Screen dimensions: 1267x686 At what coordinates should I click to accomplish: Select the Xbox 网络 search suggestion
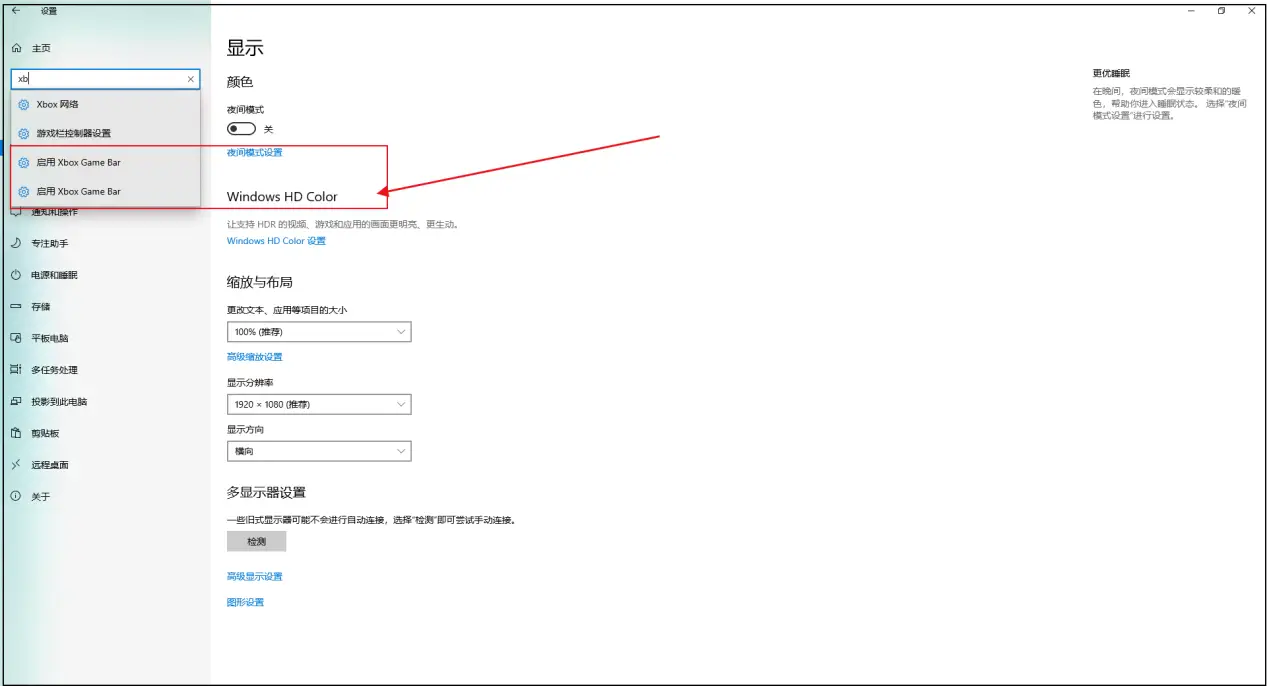[105, 104]
